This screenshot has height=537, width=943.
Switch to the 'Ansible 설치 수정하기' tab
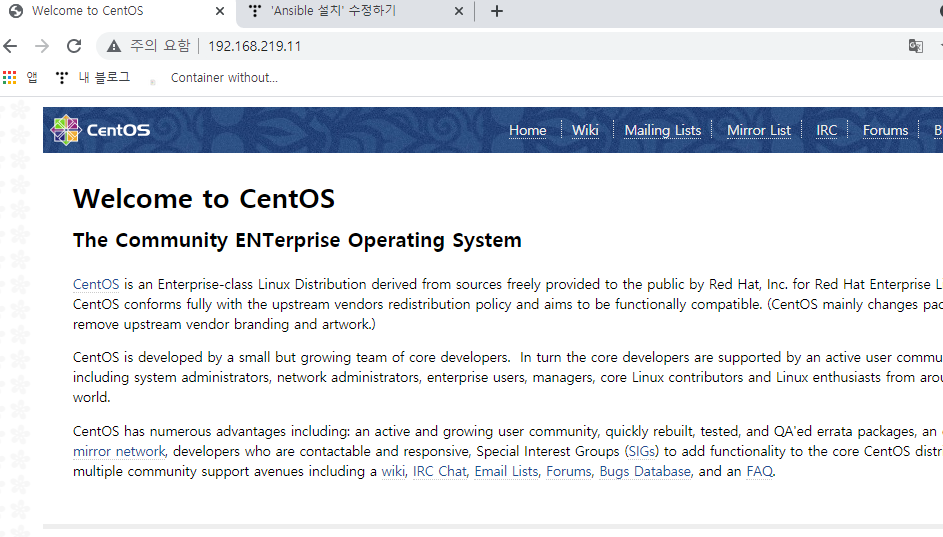coord(355,11)
